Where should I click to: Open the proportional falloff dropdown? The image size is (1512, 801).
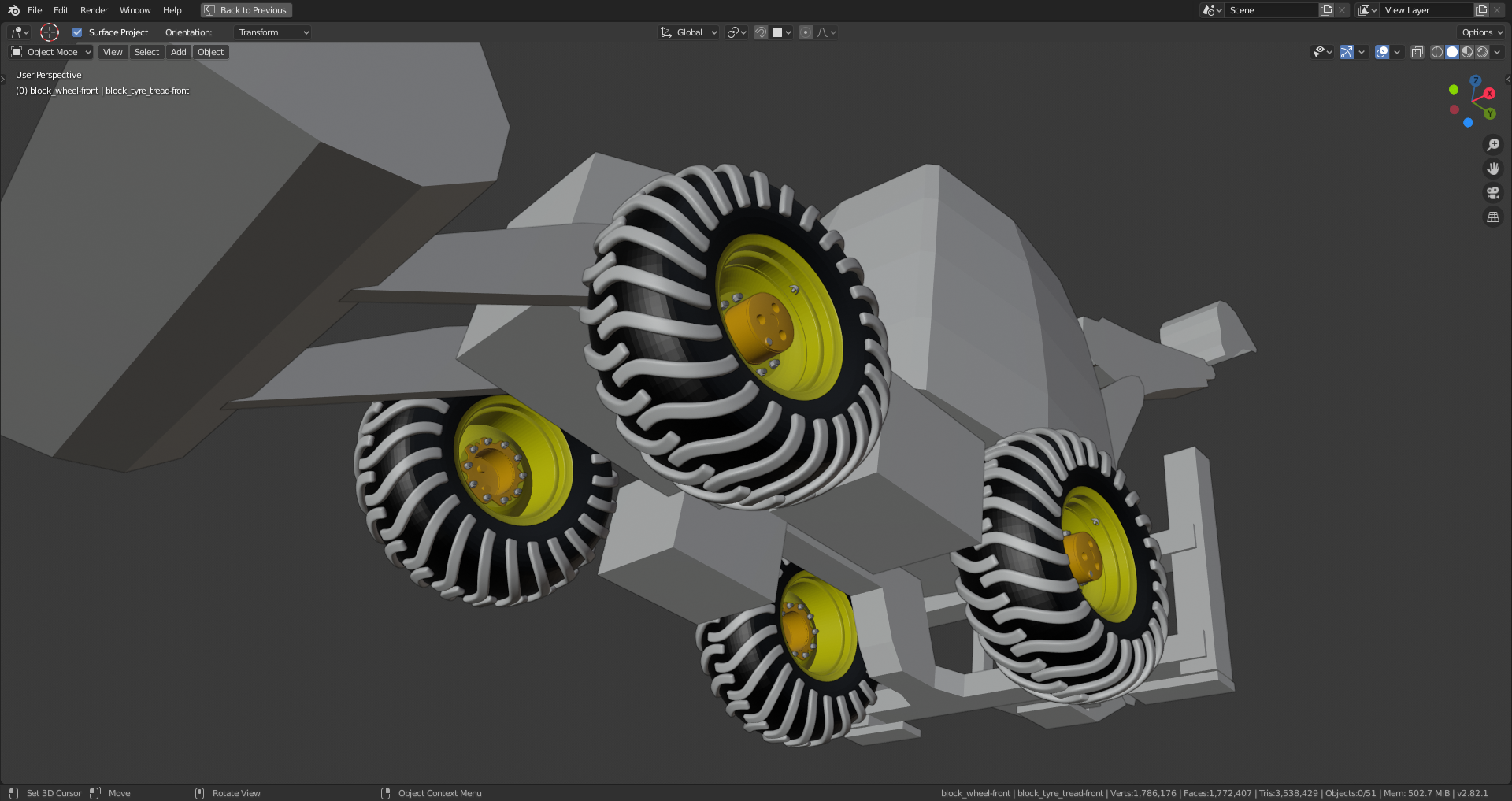click(x=826, y=32)
